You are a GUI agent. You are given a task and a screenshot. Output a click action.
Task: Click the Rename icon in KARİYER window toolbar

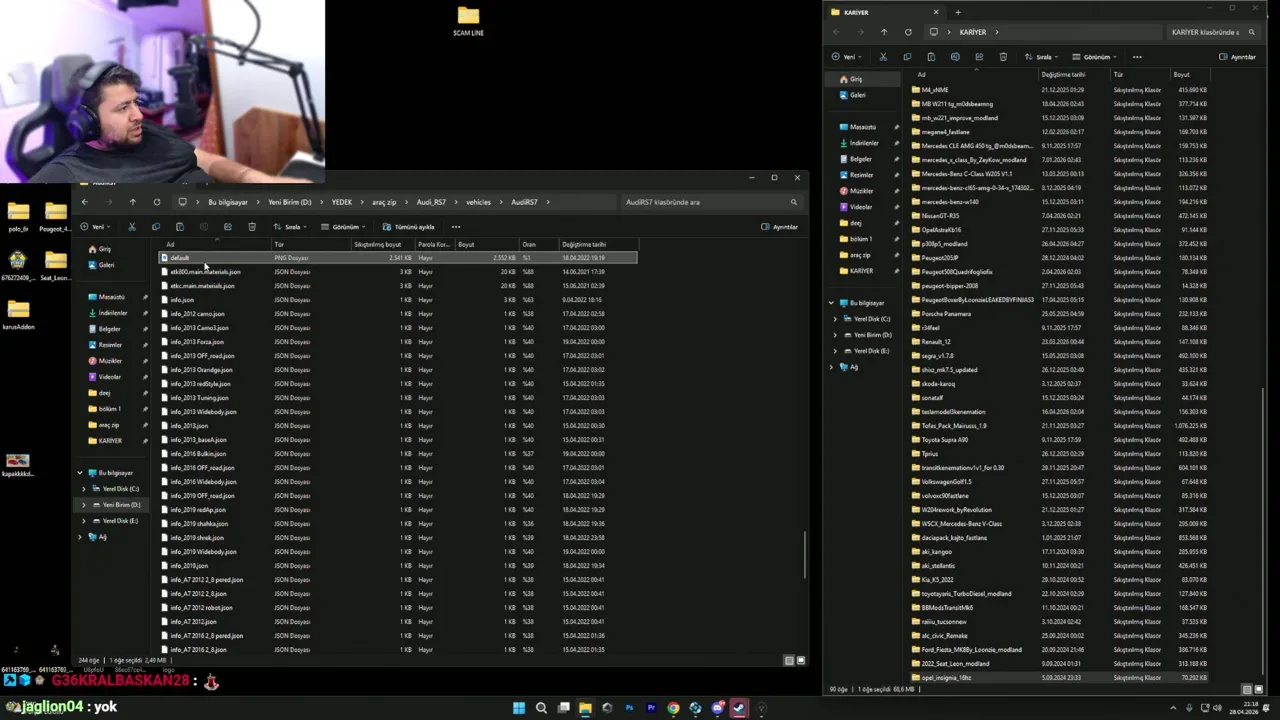pos(955,57)
